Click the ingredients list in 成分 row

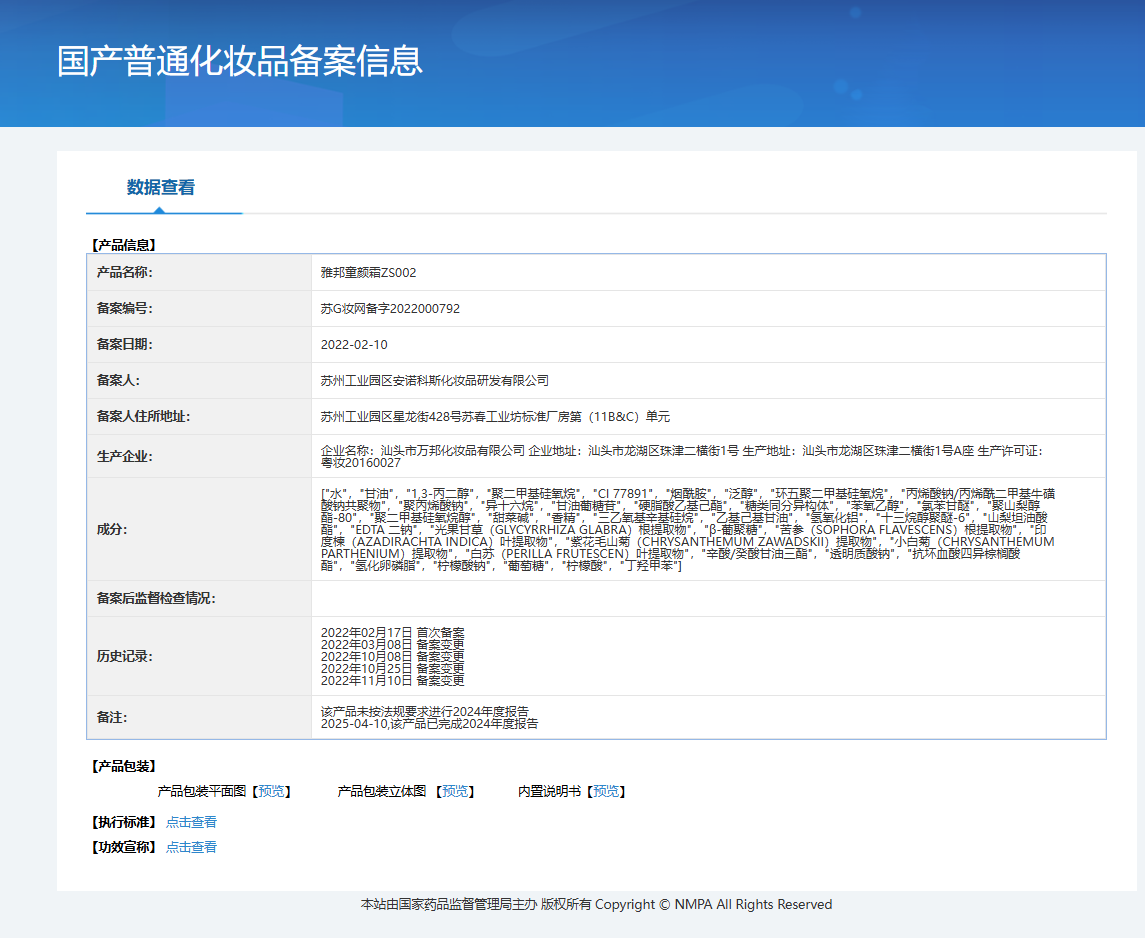687,530
